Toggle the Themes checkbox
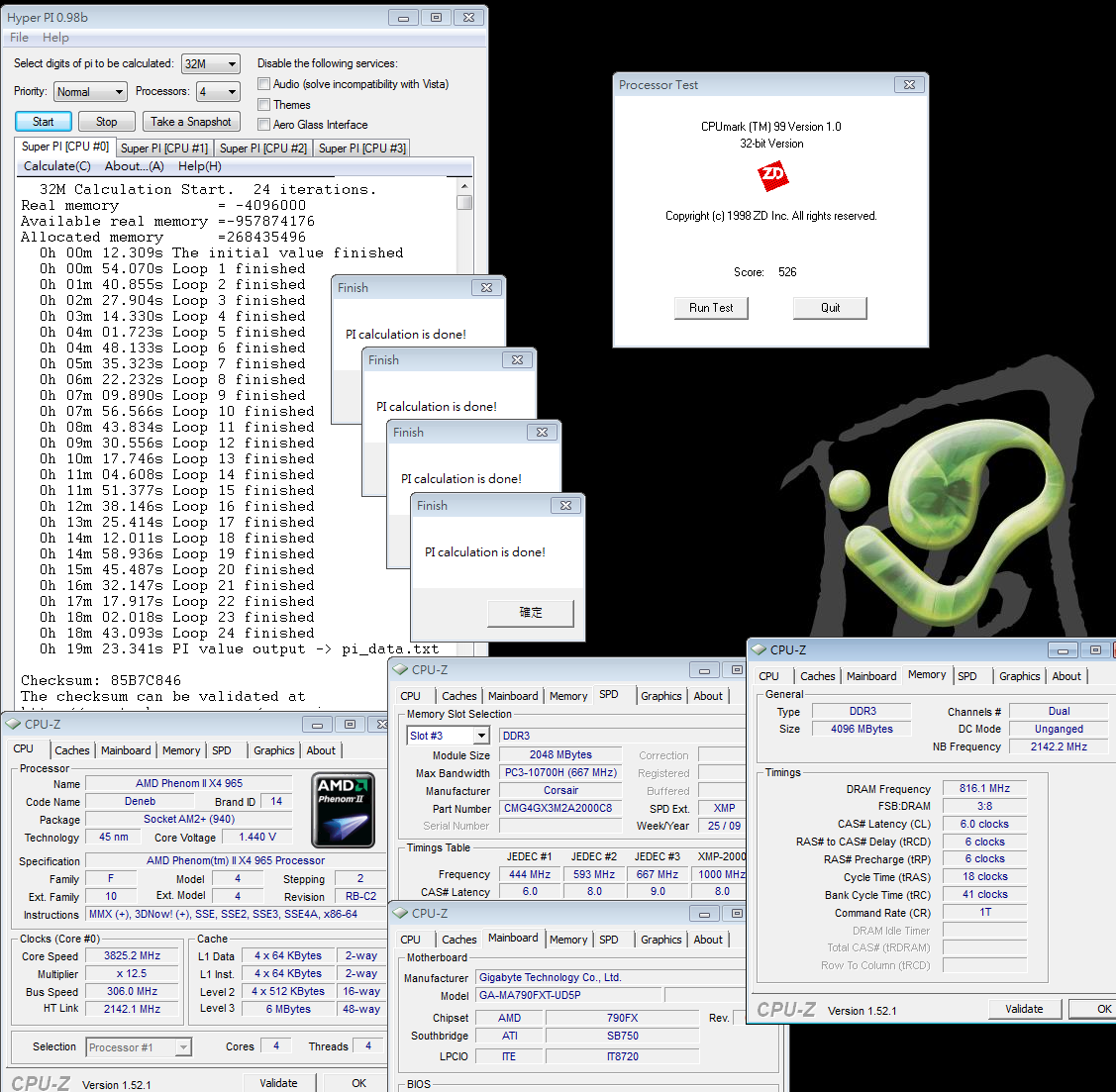1116x1092 pixels. point(264,105)
